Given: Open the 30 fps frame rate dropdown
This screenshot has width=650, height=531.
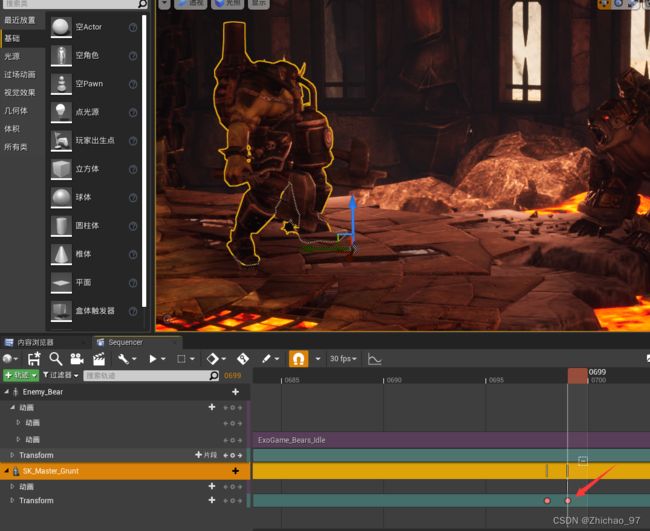Looking at the screenshot, I should (343, 359).
